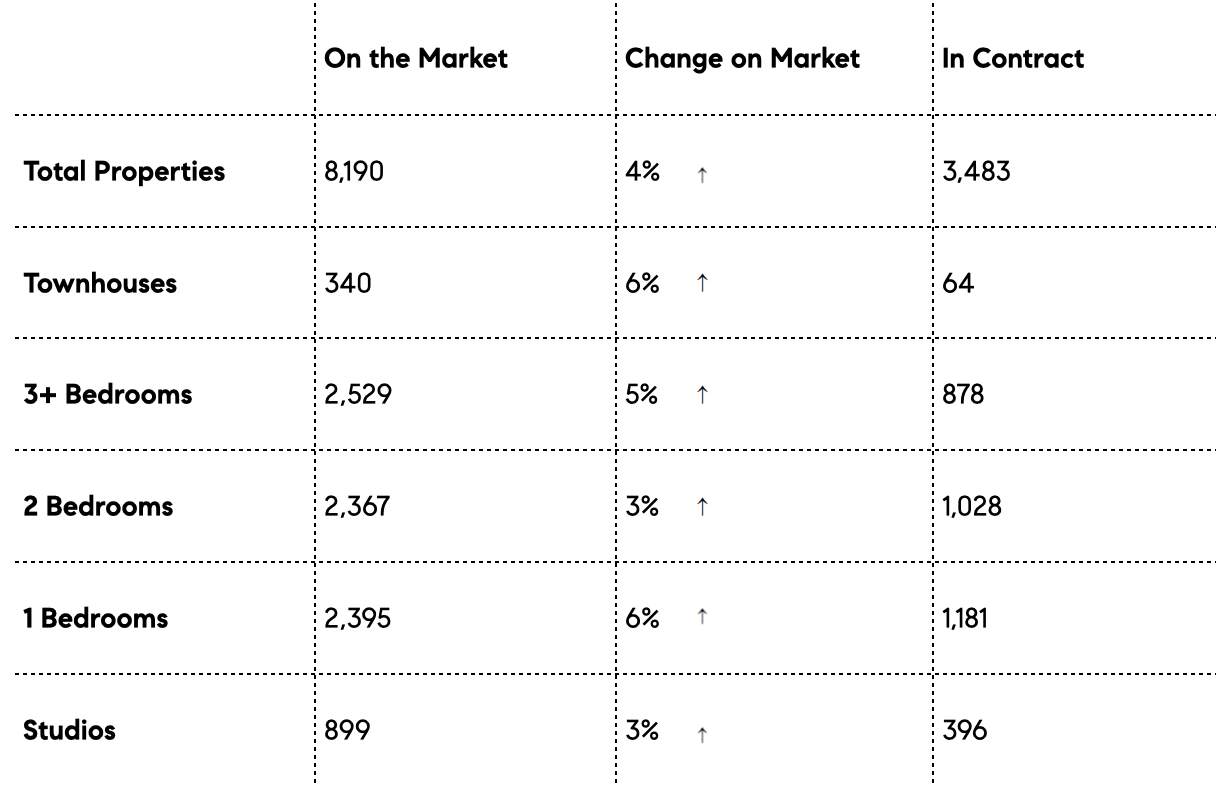Select the Change on Market column header

click(x=742, y=58)
